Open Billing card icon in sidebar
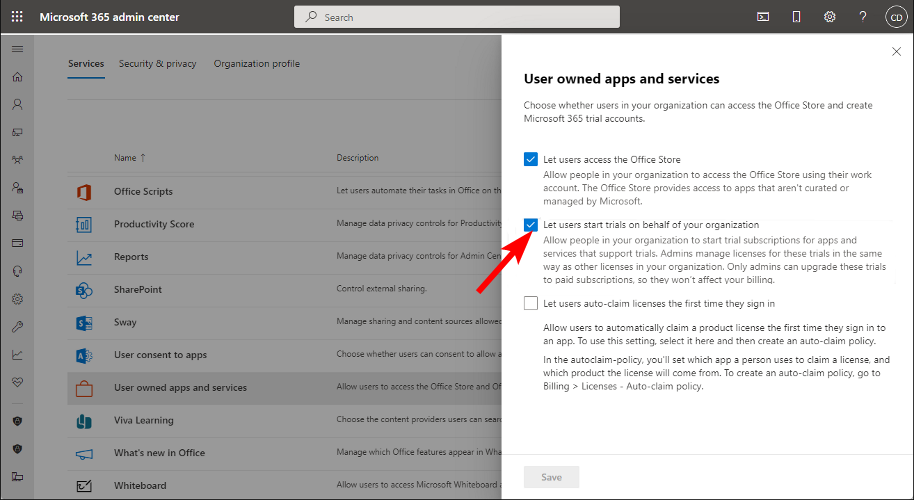This screenshot has width=914, height=500. [x=17, y=243]
